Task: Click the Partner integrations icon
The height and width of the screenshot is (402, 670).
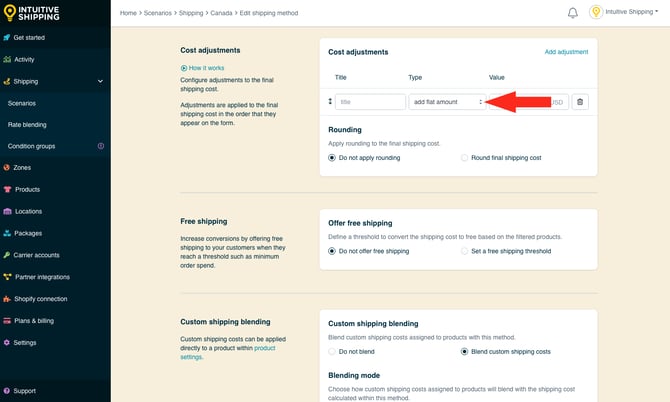Action: pyautogui.click(x=7, y=277)
